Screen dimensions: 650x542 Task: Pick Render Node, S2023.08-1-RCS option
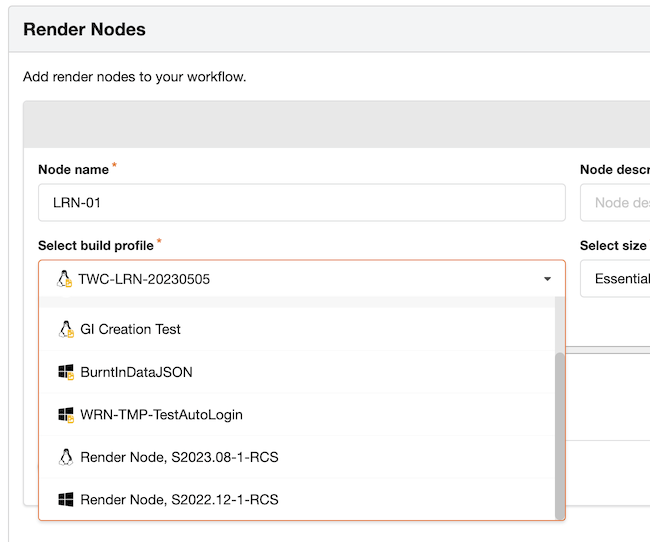[297, 457]
